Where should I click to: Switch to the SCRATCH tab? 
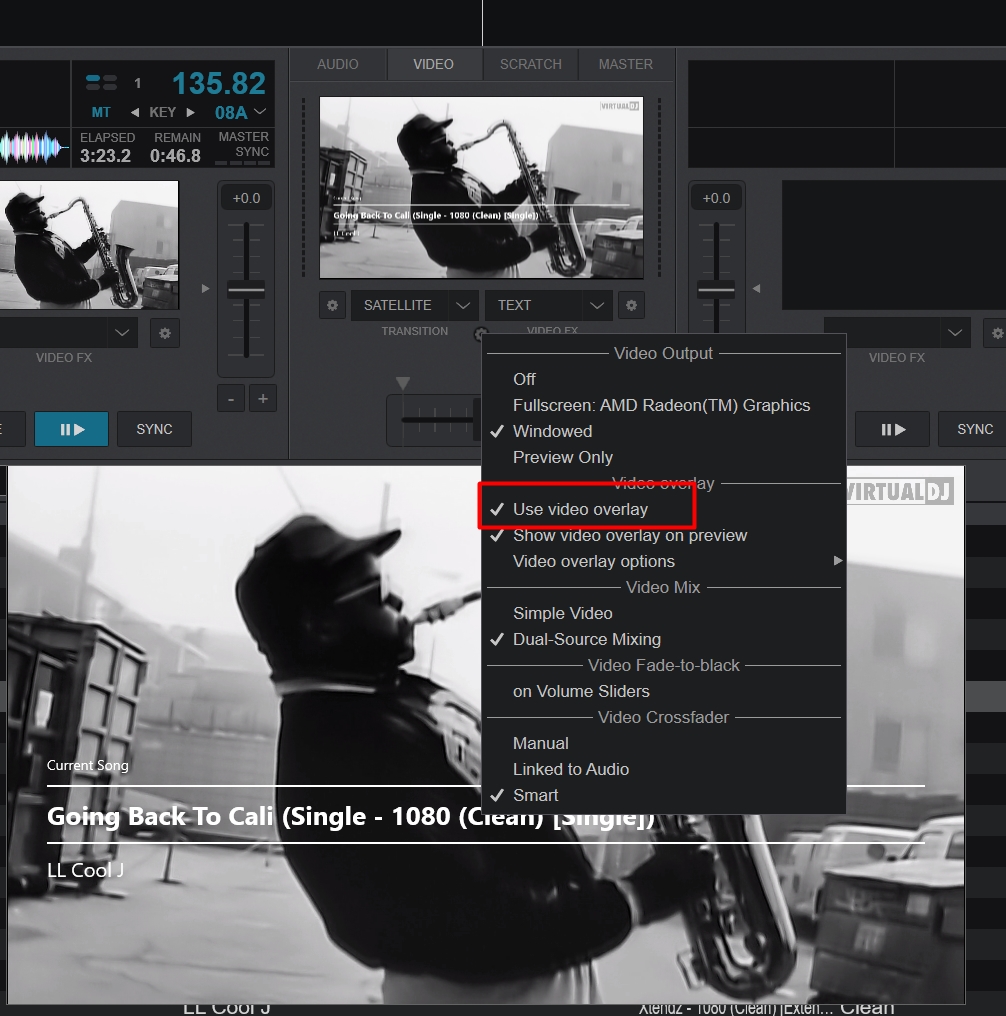530,64
